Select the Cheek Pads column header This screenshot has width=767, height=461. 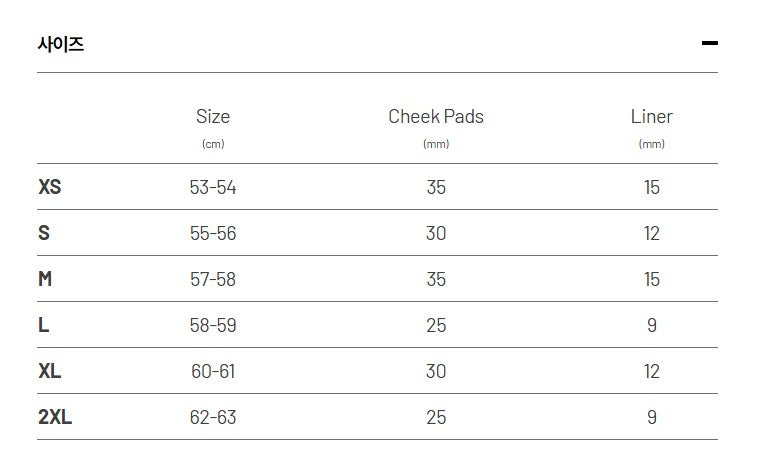tap(436, 117)
